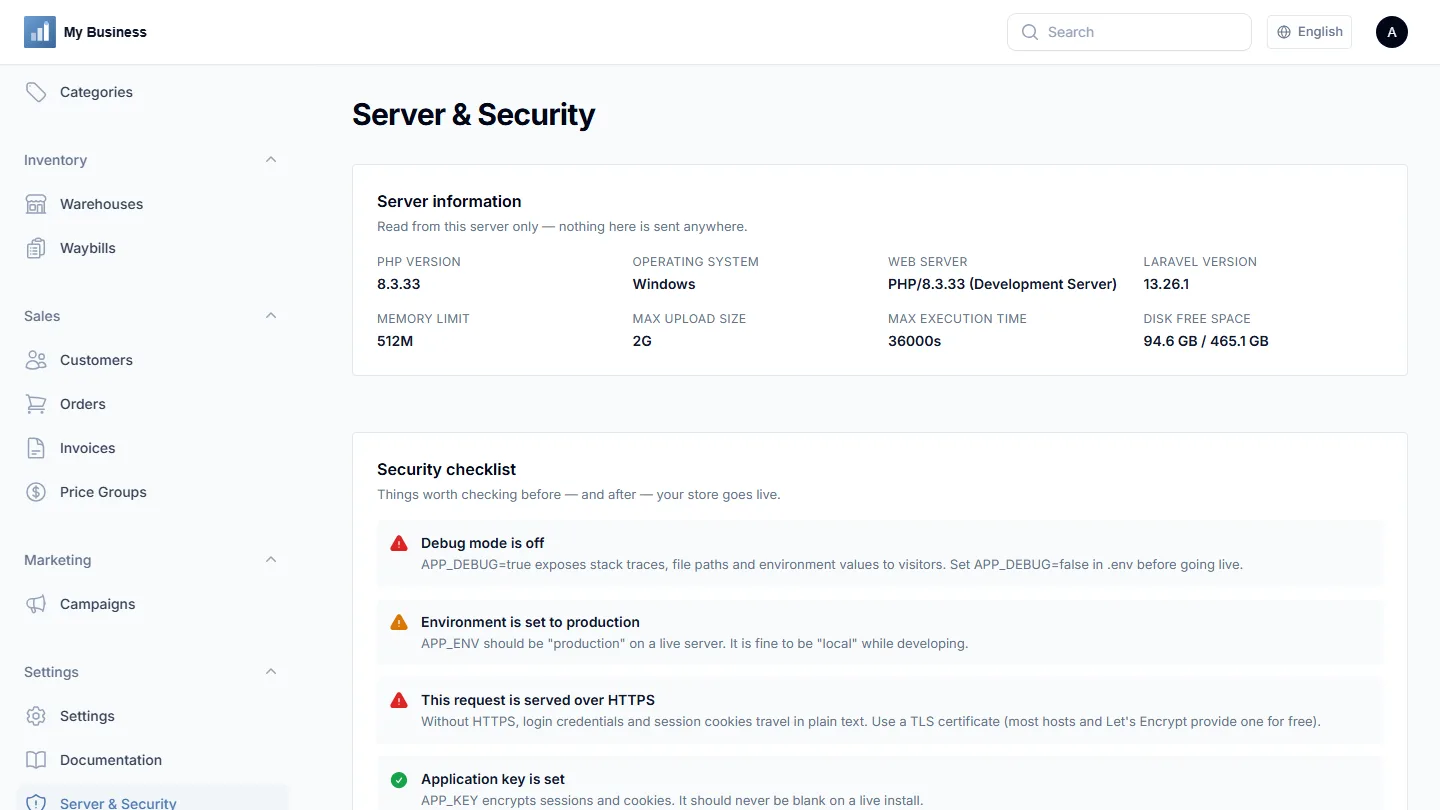Open Price Groups
Viewport: 1440px width, 810px height.
pos(152,492)
